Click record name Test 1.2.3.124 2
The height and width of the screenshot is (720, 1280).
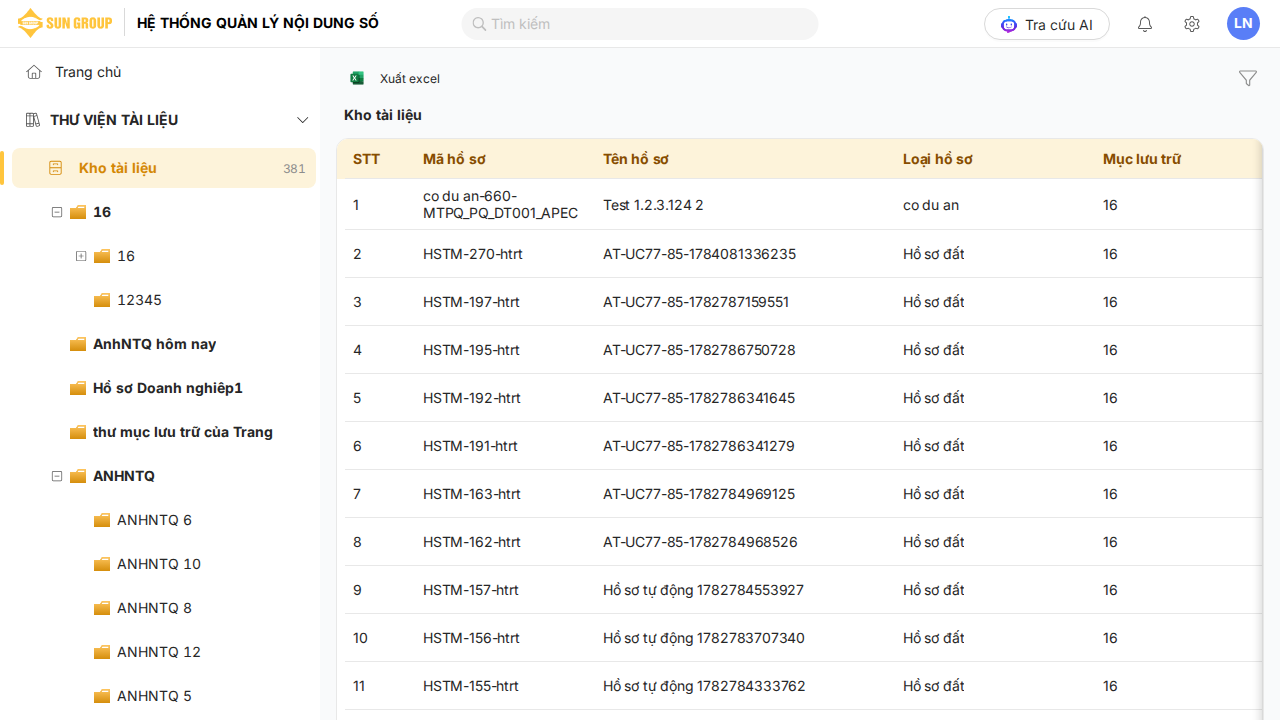tap(653, 205)
